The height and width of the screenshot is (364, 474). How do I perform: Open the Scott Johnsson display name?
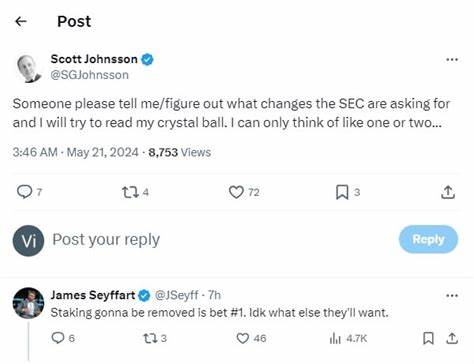(94, 59)
